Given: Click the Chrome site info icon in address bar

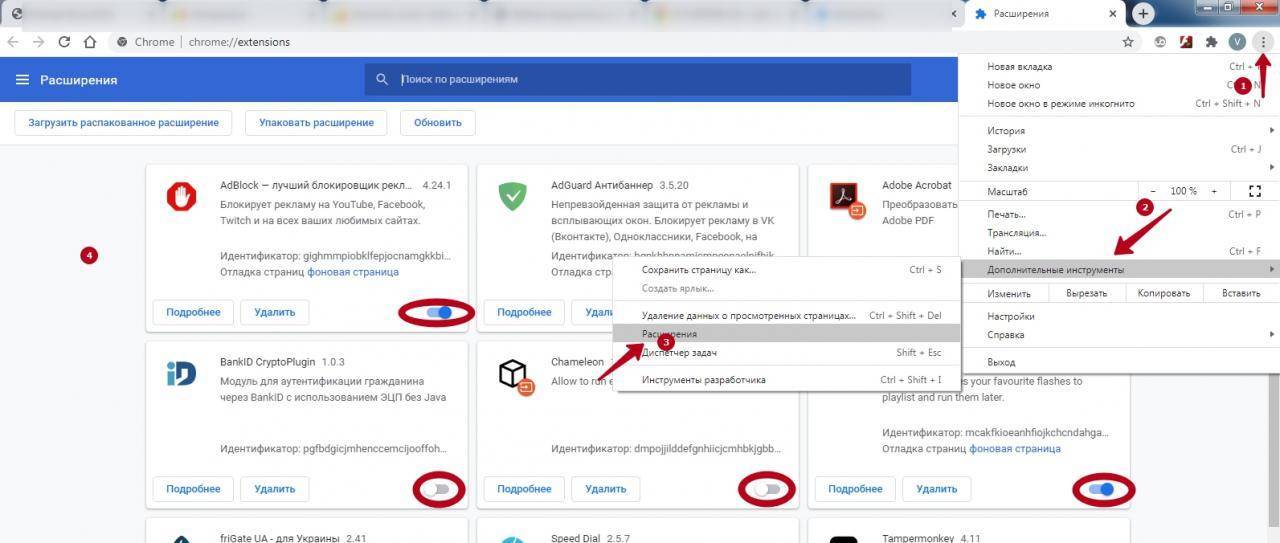Looking at the screenshot, I should coord(122,42).
